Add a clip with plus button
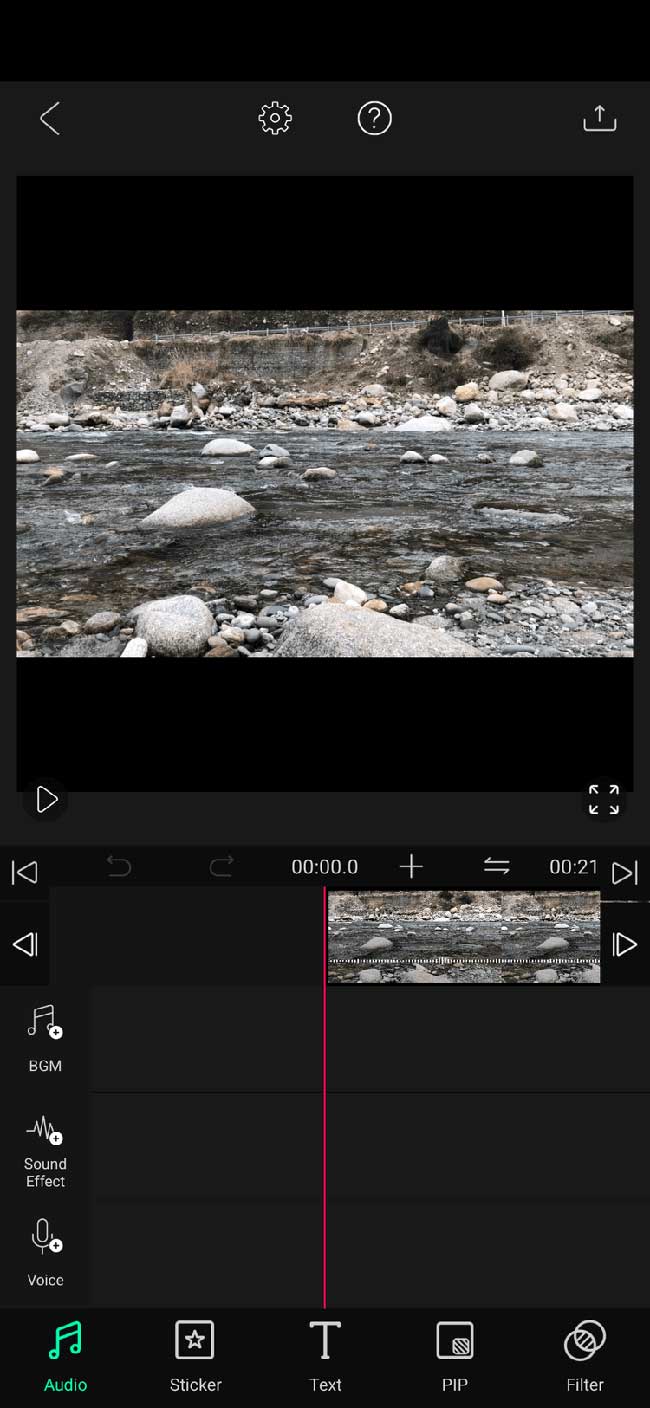Image resolution: width=650 pixels, height=1408 pixels. pos(411,866)
